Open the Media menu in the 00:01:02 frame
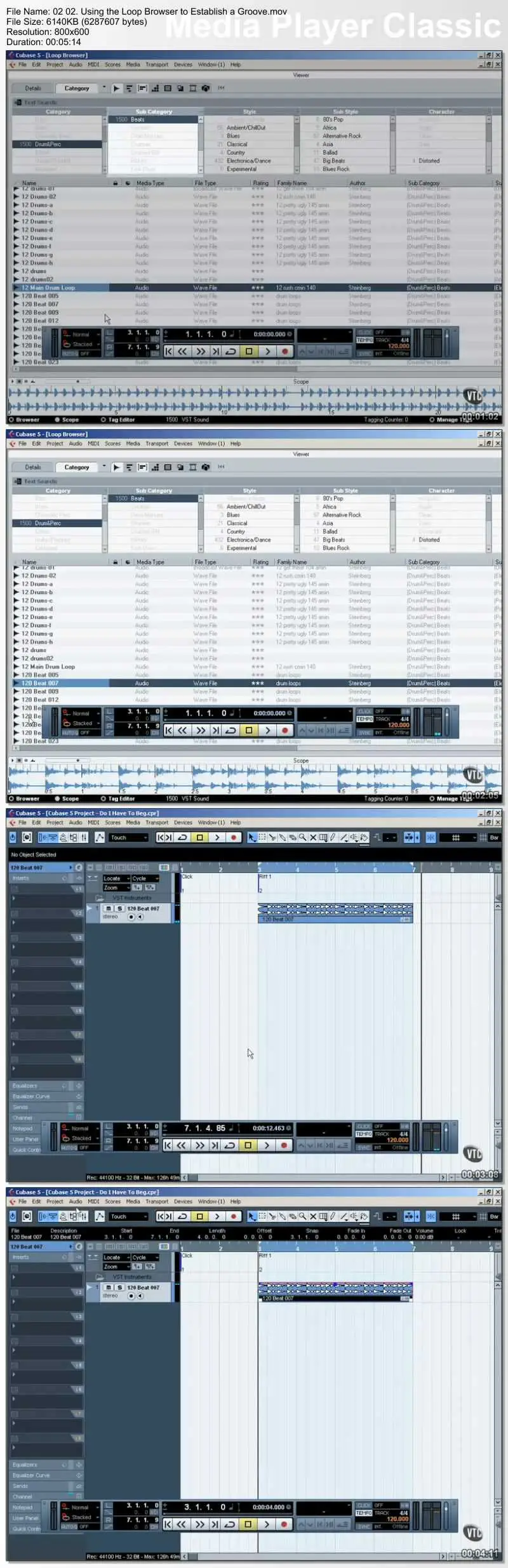This screenshot has width=508, height=1568. pyautogui.click(x=133, y=65)
